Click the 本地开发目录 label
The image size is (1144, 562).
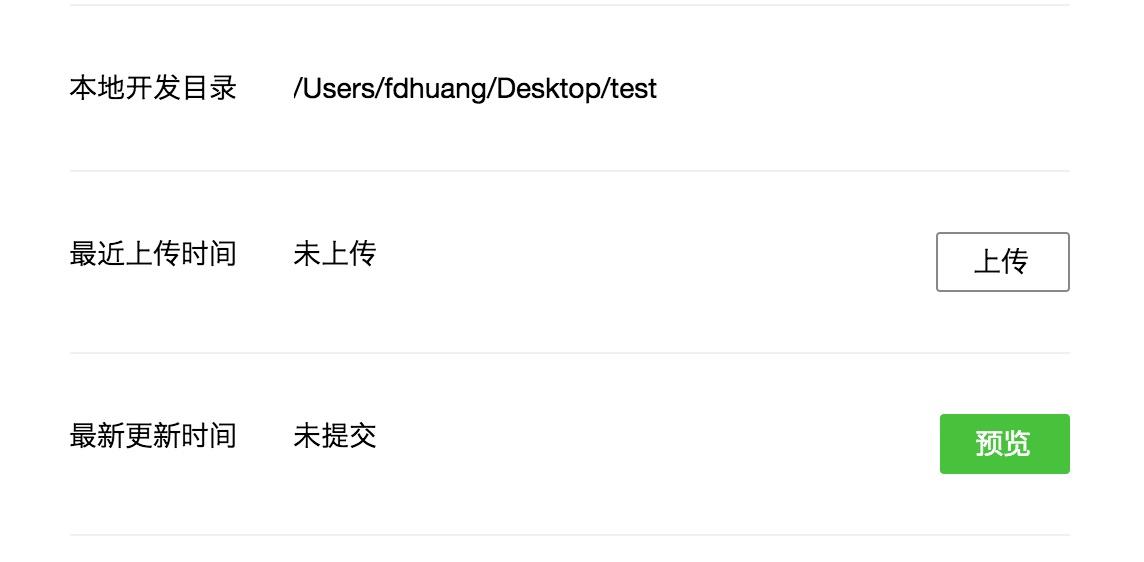tap(153, 88)
